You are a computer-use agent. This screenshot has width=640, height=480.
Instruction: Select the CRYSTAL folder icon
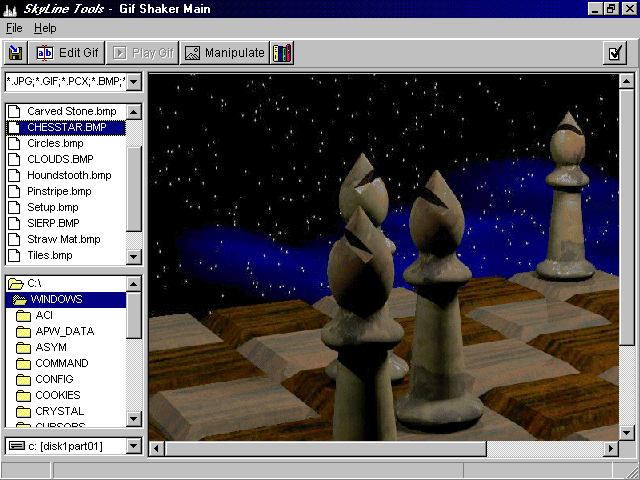(24, 411)
